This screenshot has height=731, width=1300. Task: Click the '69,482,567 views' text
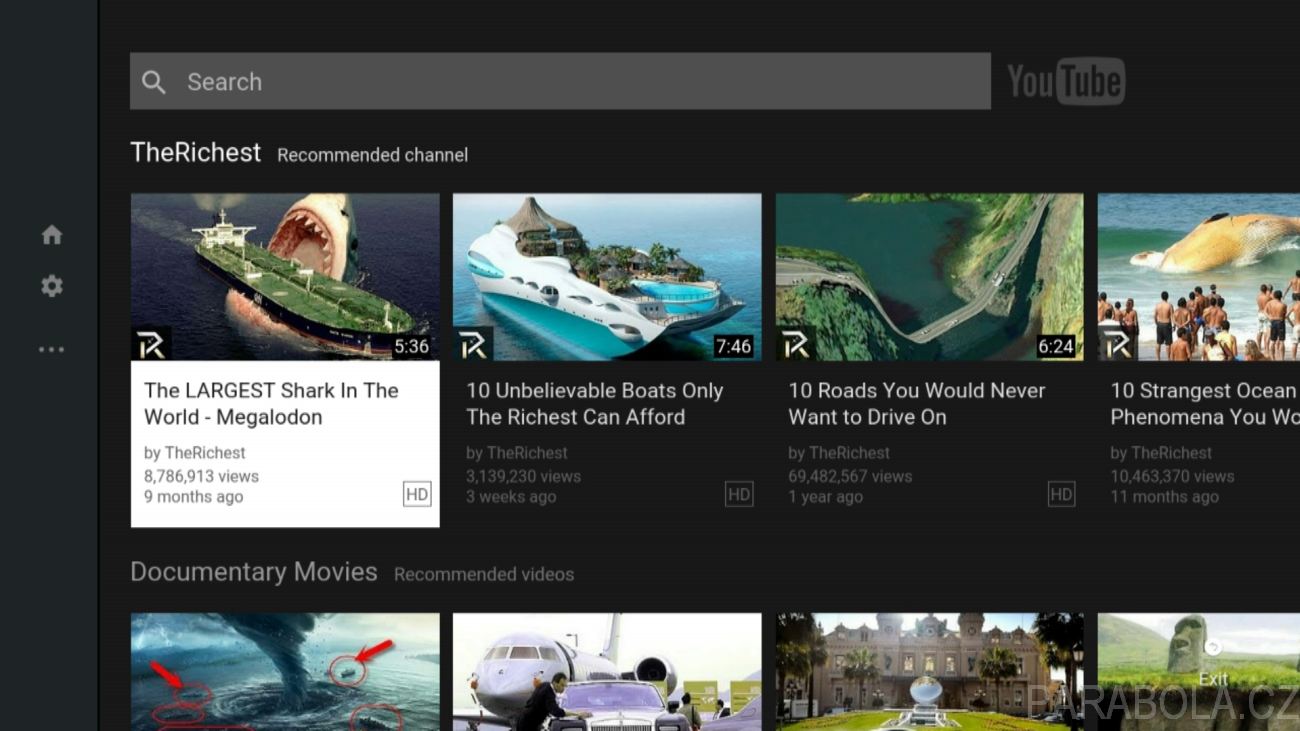850,476
